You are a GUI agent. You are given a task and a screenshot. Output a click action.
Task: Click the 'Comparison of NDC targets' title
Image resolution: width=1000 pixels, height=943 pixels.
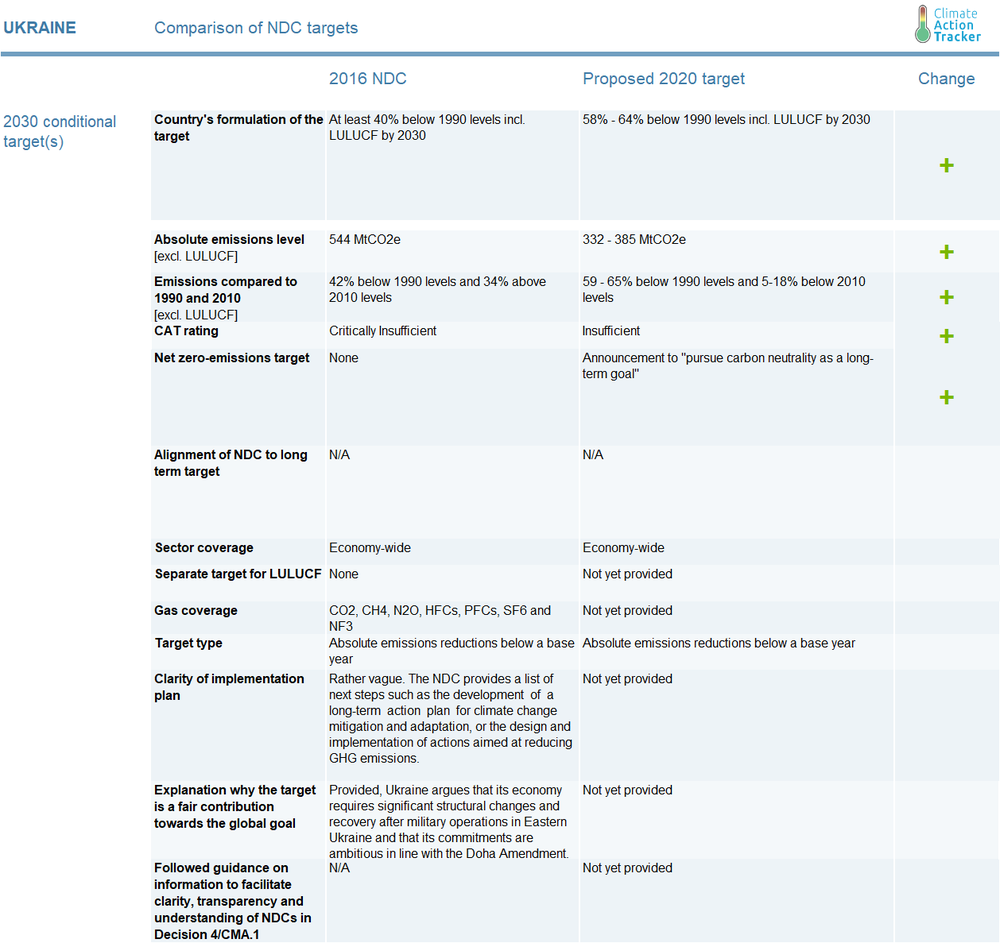coord(256,28)
